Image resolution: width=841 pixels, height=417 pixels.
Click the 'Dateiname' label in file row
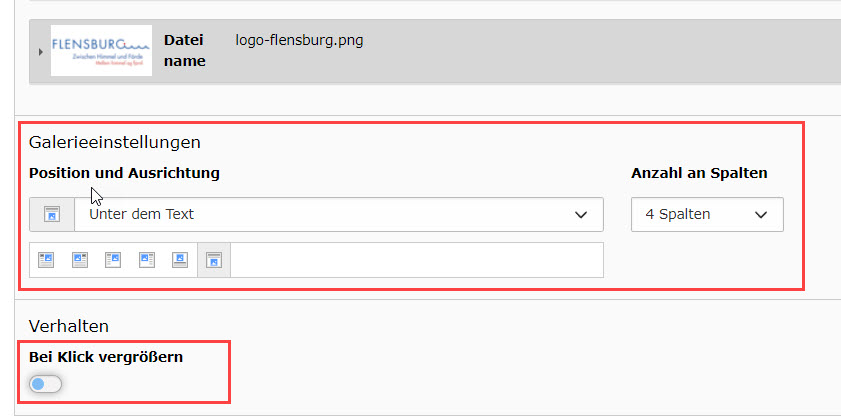(x=184, y=51)
